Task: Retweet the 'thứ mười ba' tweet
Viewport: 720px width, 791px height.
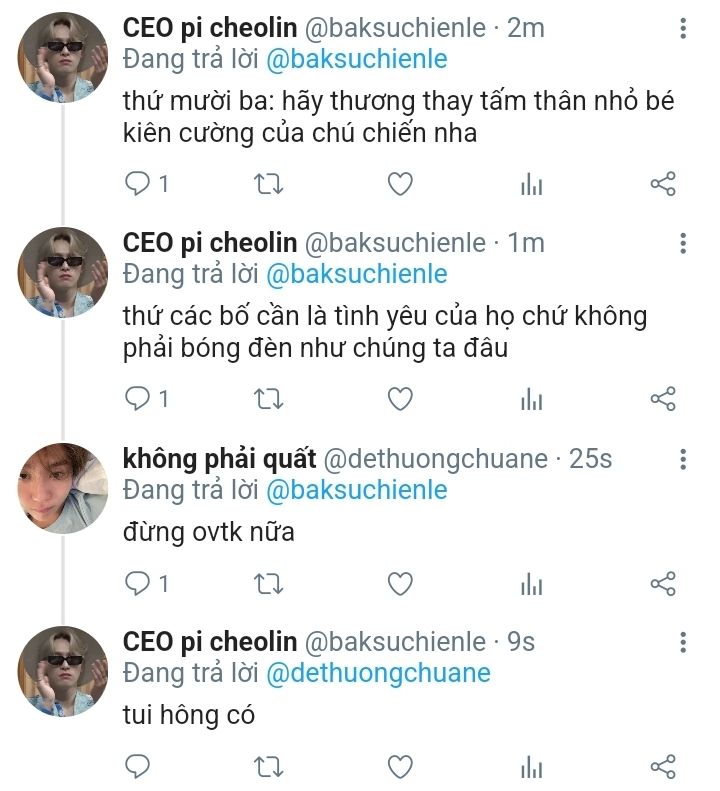Action: coord(269,184)
